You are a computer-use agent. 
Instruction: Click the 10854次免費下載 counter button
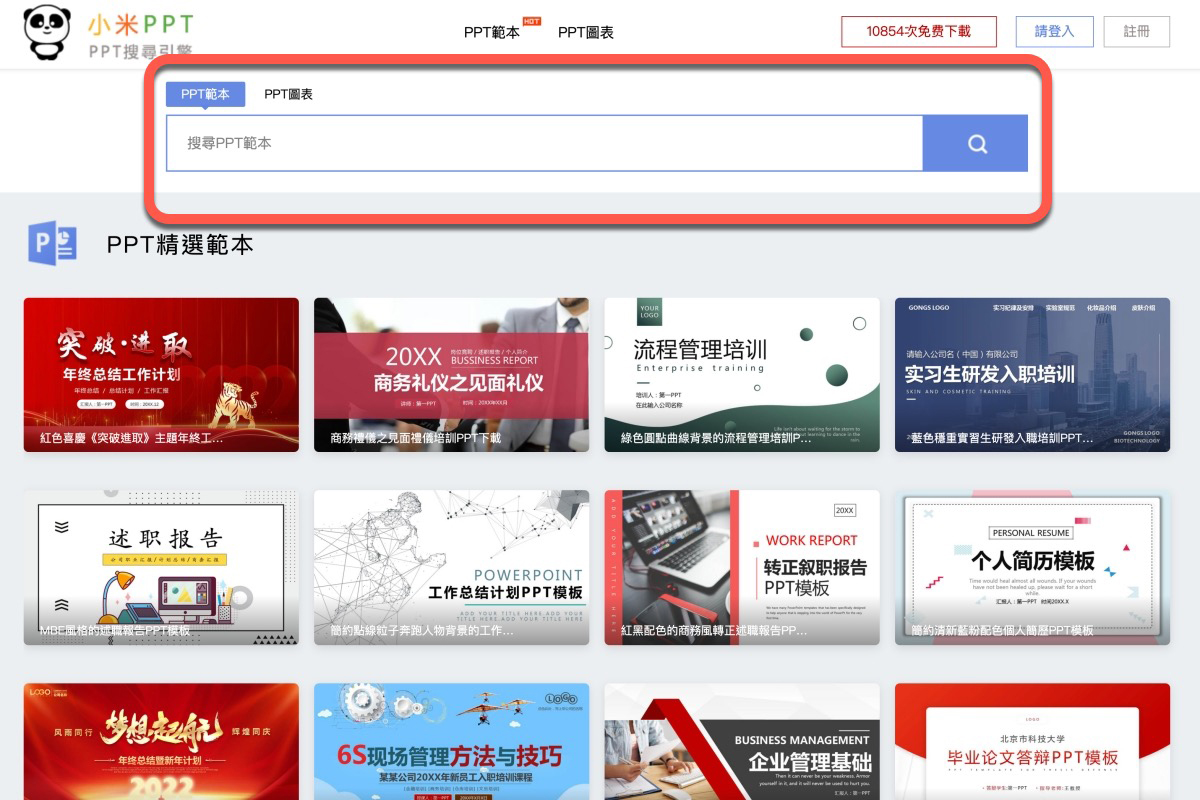918,31
